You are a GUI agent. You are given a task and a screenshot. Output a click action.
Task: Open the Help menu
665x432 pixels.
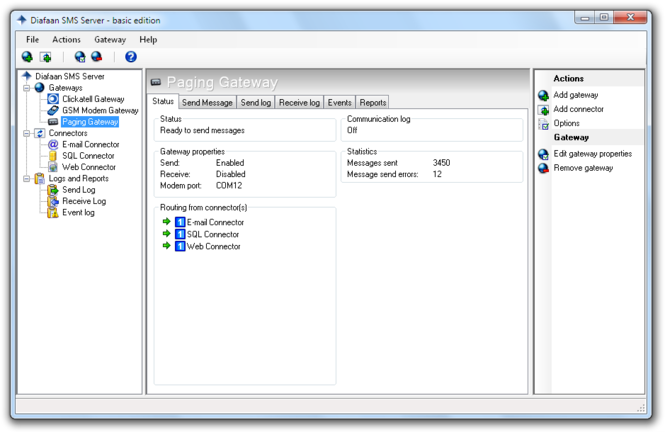pyautogui.click(x=148, y=39)
